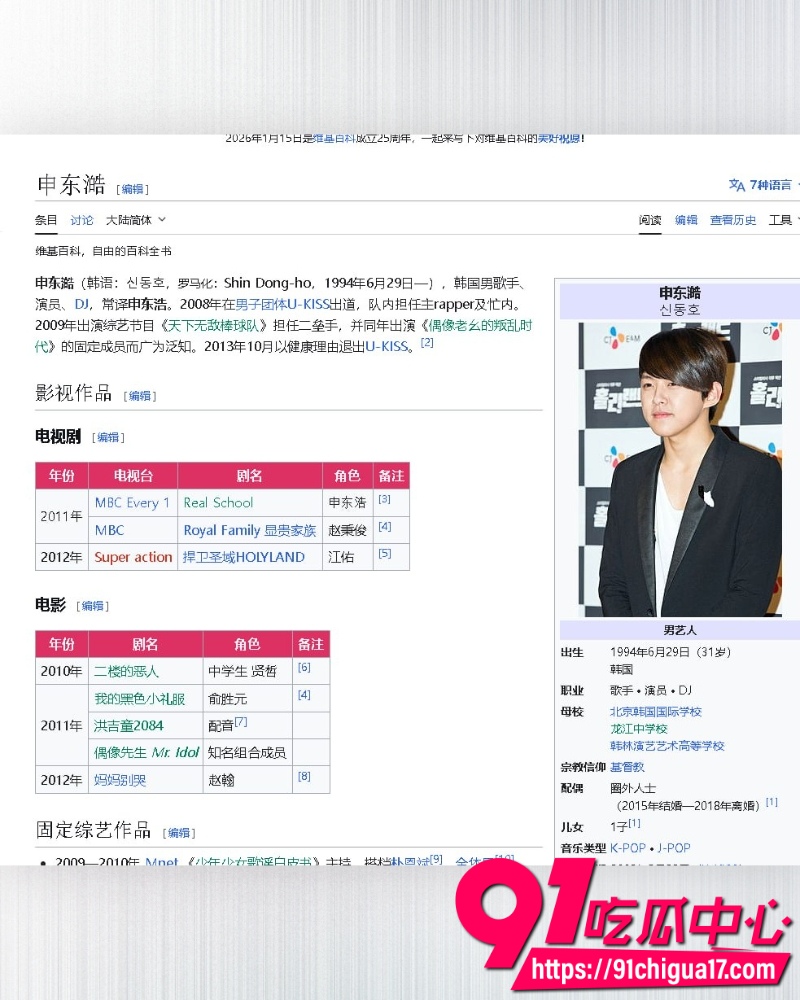Open the 男子团体 link in the intro

pyautogui.click(x=261, y=304)
